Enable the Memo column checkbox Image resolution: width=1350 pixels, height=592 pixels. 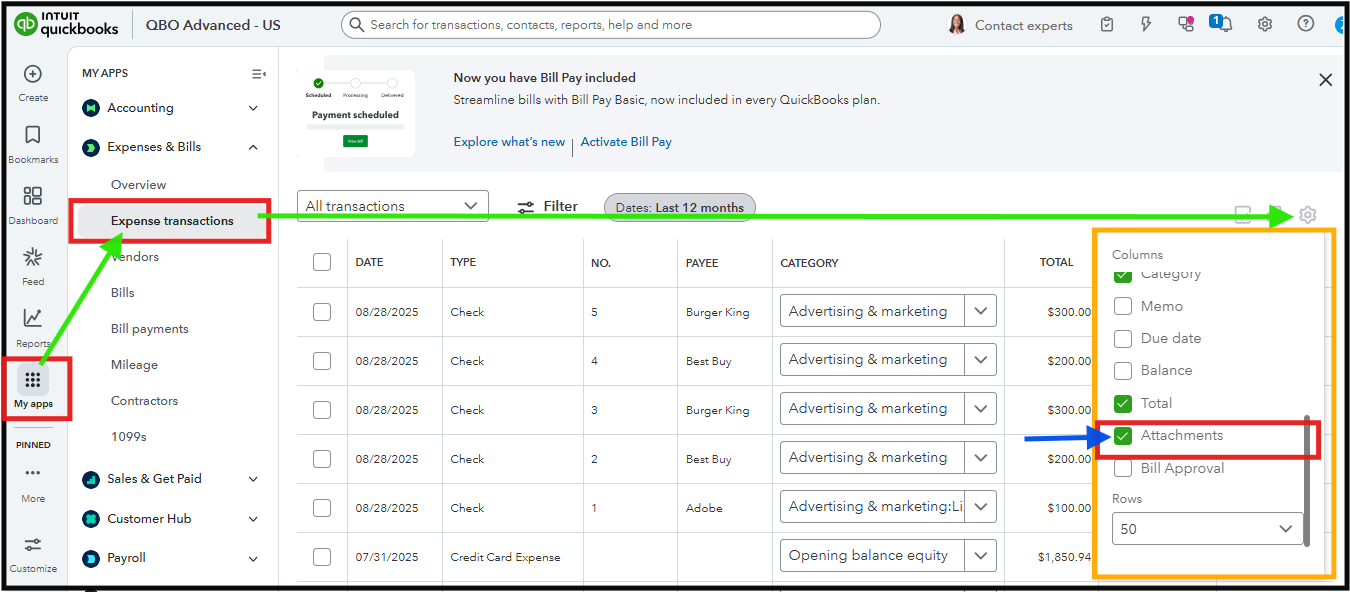click(1123, 306)
